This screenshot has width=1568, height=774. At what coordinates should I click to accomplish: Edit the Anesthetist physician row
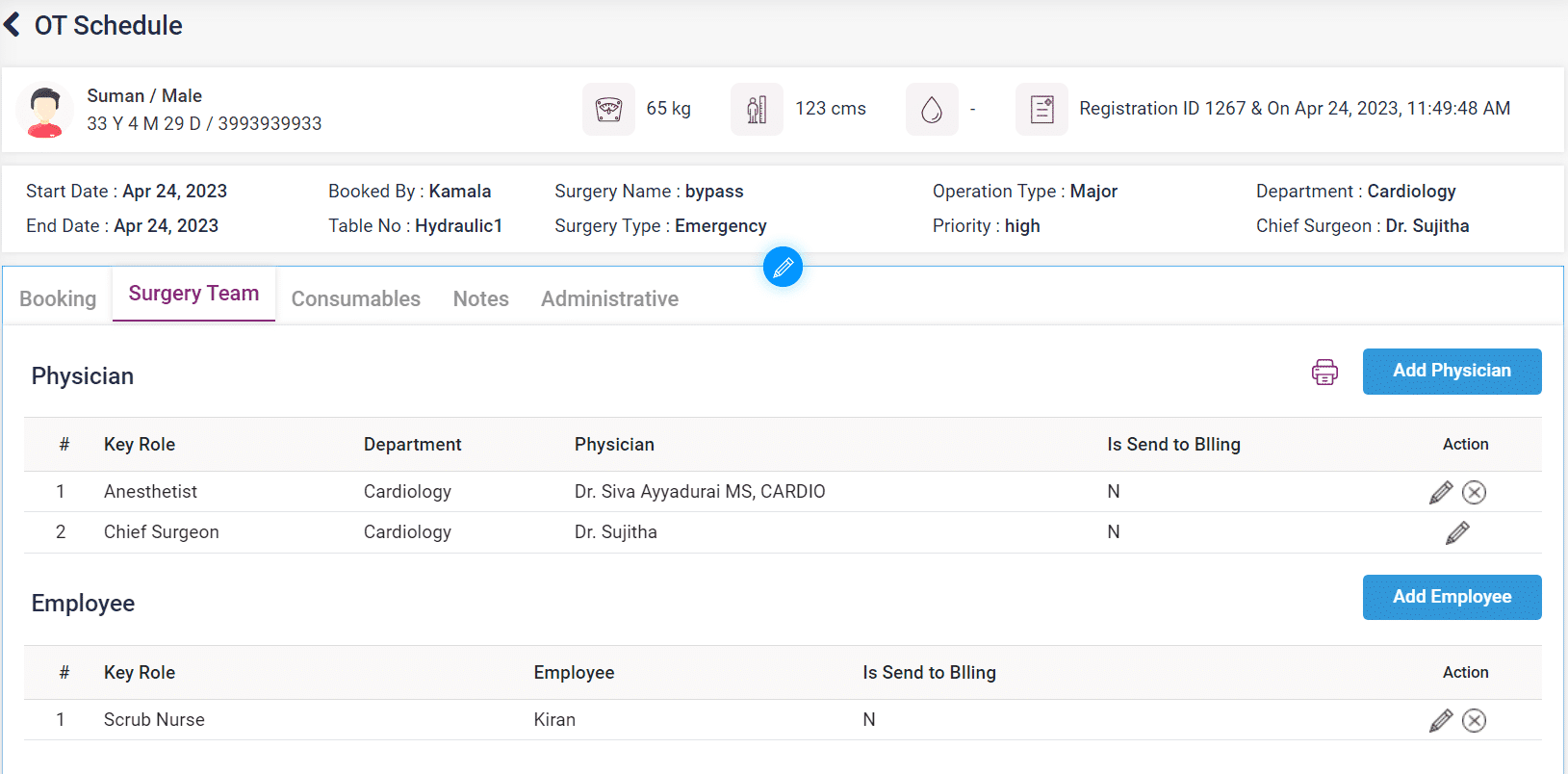coord(1440,493)
